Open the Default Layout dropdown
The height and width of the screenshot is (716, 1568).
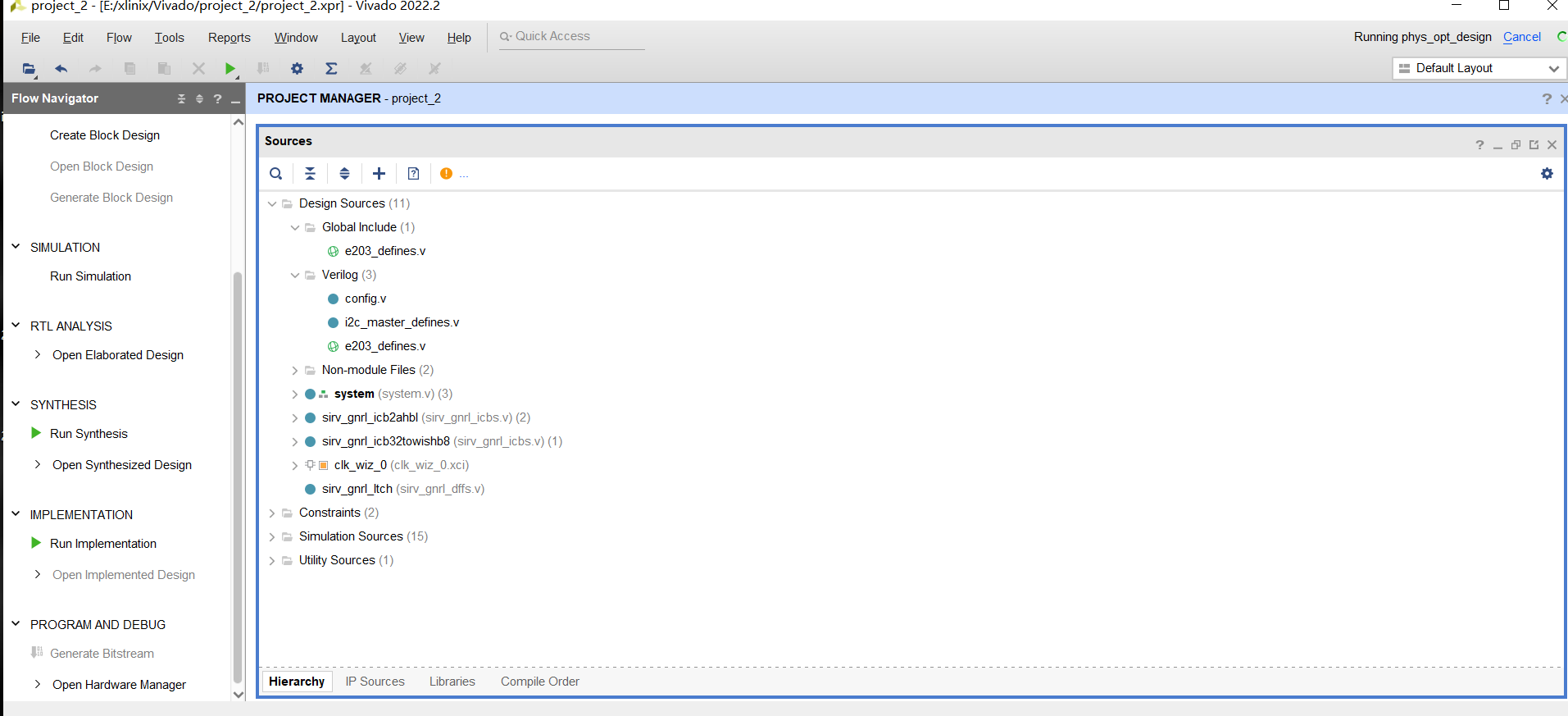click(1479, 68)
